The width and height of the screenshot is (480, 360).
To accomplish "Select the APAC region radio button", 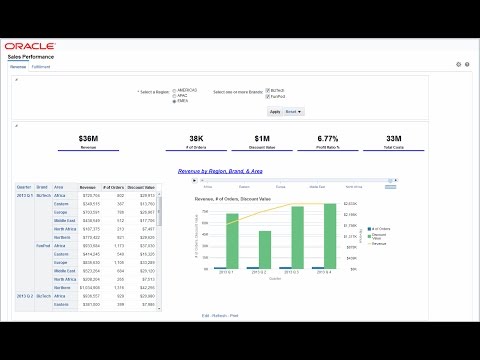I will pyautogui.click(x=174, y=96).
